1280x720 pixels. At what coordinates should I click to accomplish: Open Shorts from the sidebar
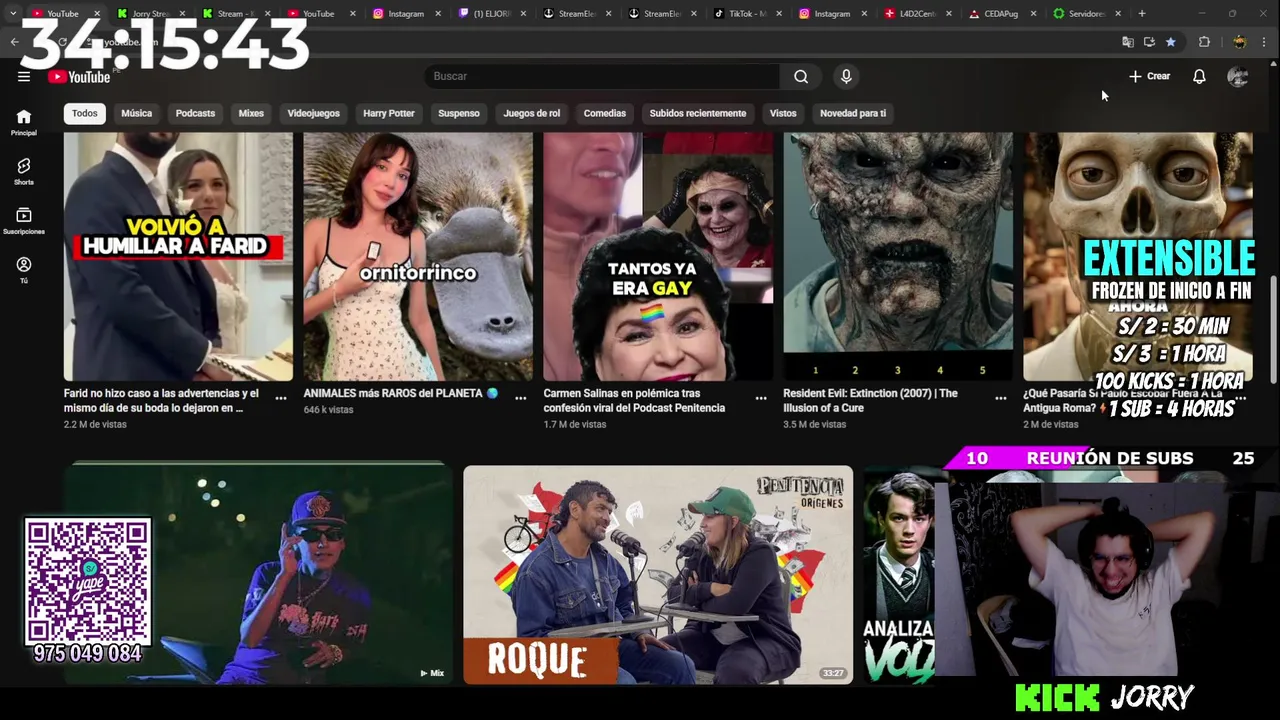24,171
